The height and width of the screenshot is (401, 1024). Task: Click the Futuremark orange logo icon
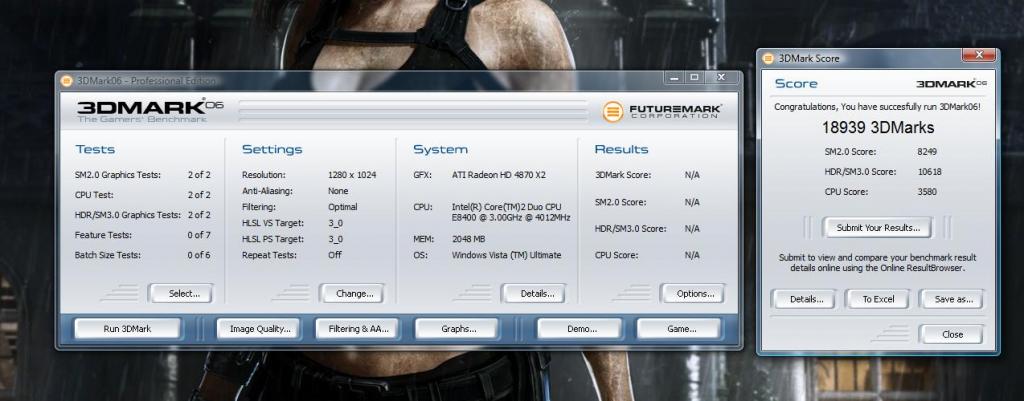pyautogui.click(x=613, y=112)
